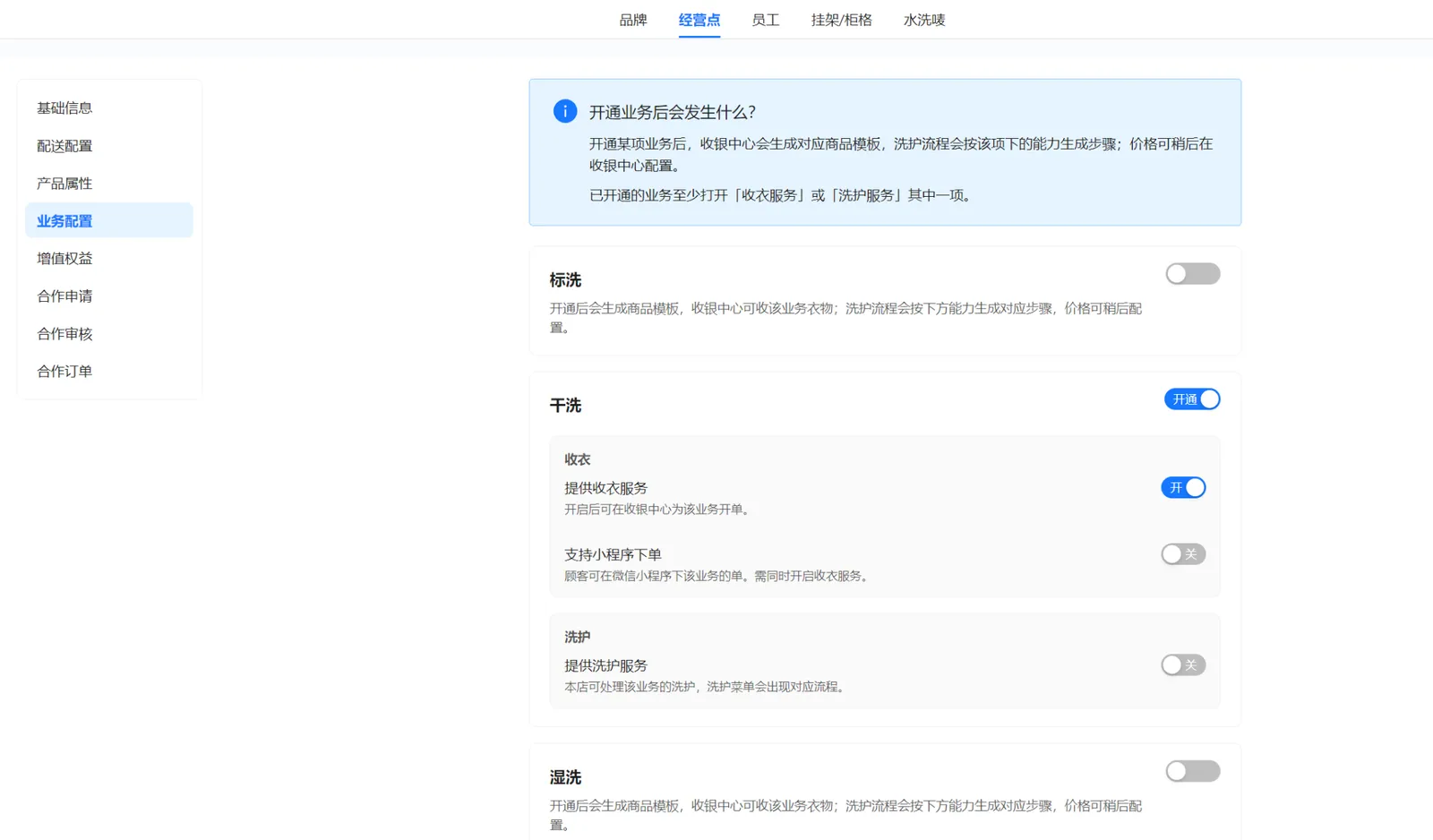Open 基础信息 in the sidebar

pyautogui.click(x=109, y=107)
